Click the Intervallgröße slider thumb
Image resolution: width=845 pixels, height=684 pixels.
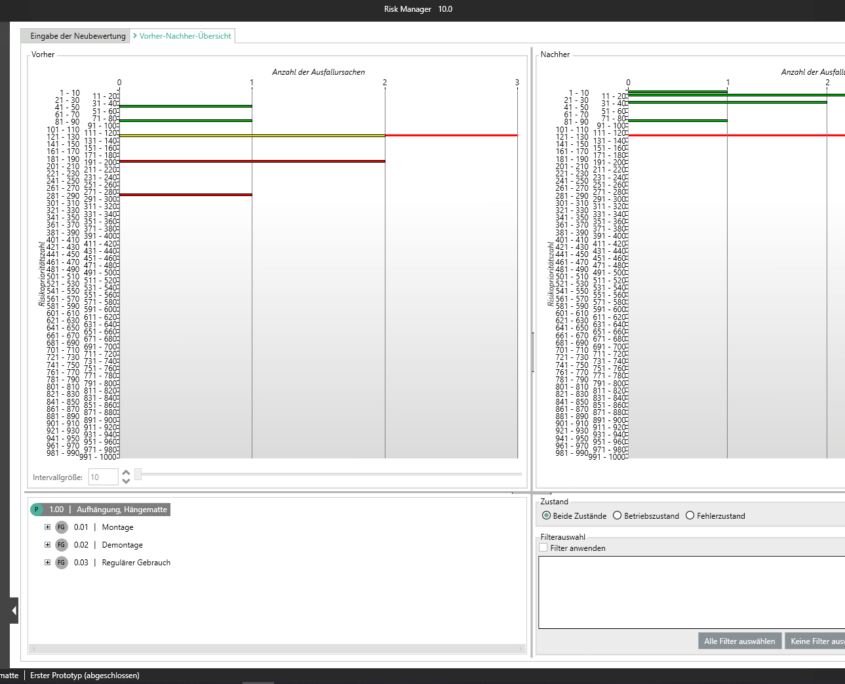click(139, 474)
